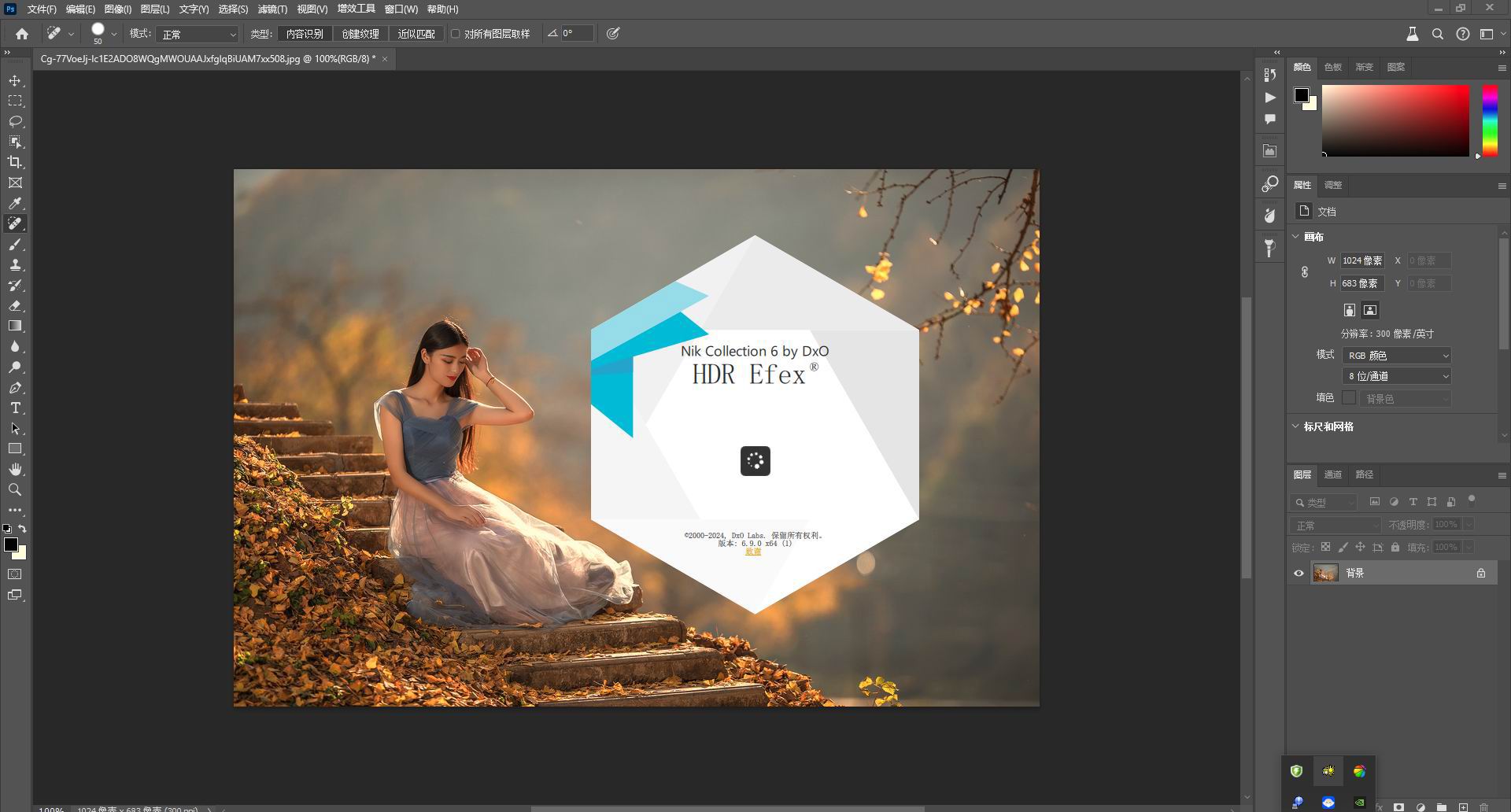This screenshot has height=812, width=1511.
Task: Click the toolbar foreground color swatch
Action: tap(11, 544)
